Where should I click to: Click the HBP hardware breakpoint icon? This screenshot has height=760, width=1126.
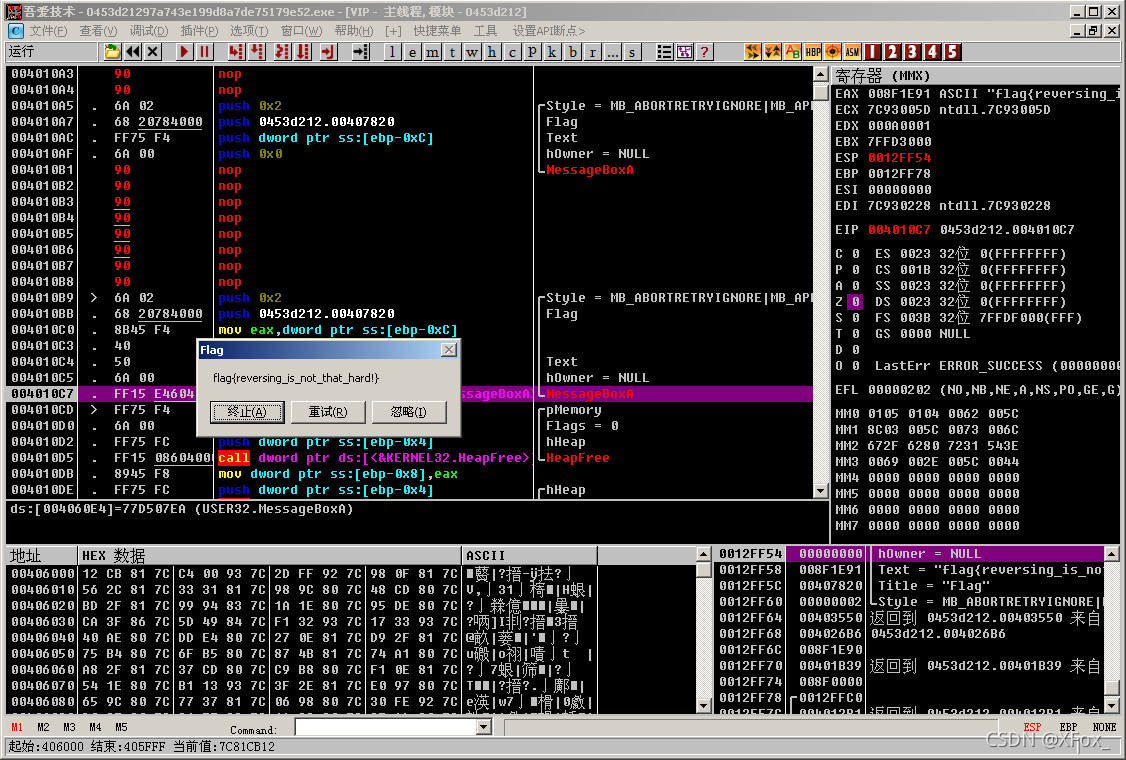click(813, 52)
